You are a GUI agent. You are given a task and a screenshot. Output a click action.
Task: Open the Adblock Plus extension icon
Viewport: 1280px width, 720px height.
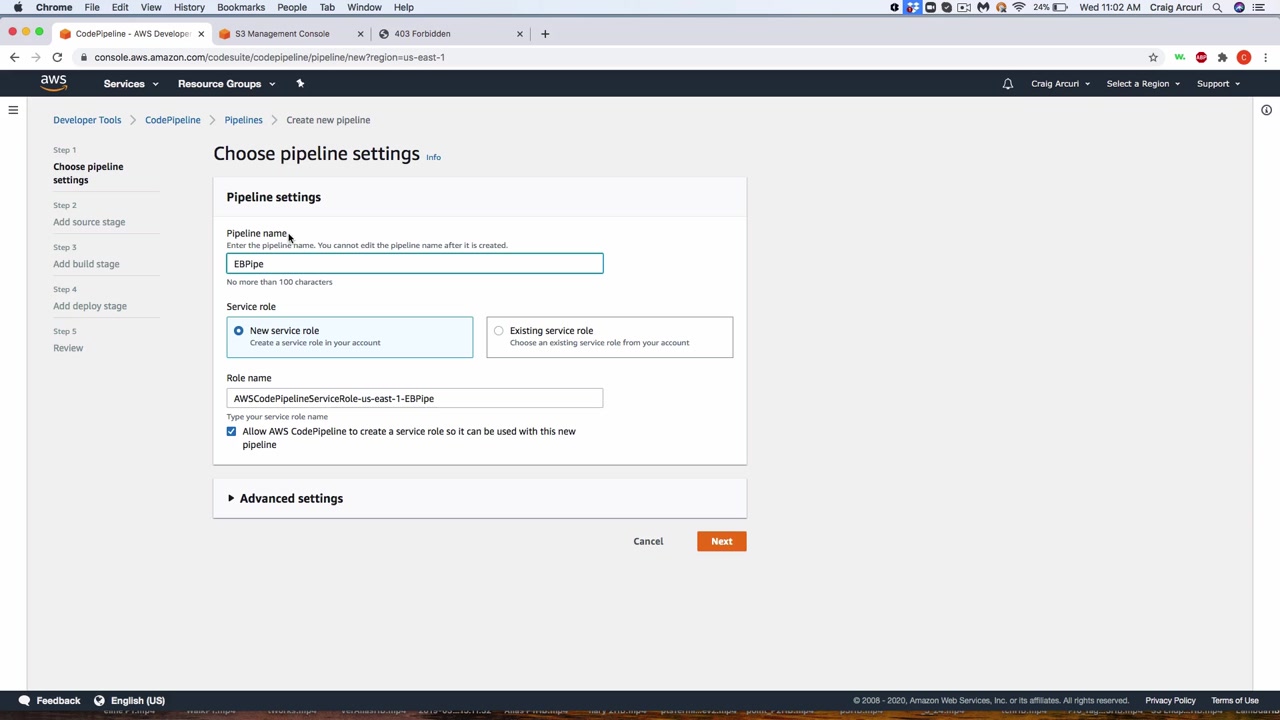coord(1201,57)
